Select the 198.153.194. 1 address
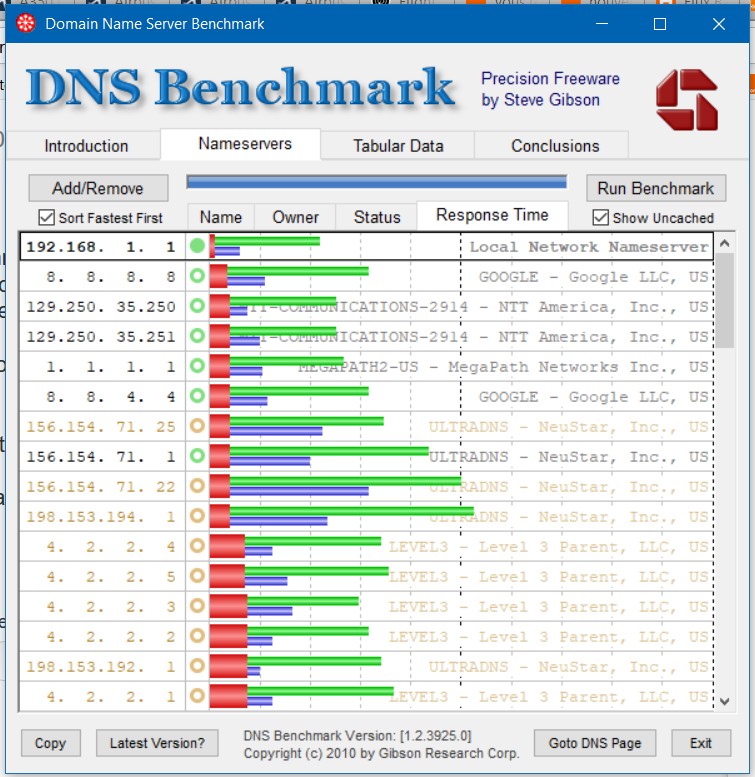755x777 pixels. pyautogui.click(x=101, y=516)
